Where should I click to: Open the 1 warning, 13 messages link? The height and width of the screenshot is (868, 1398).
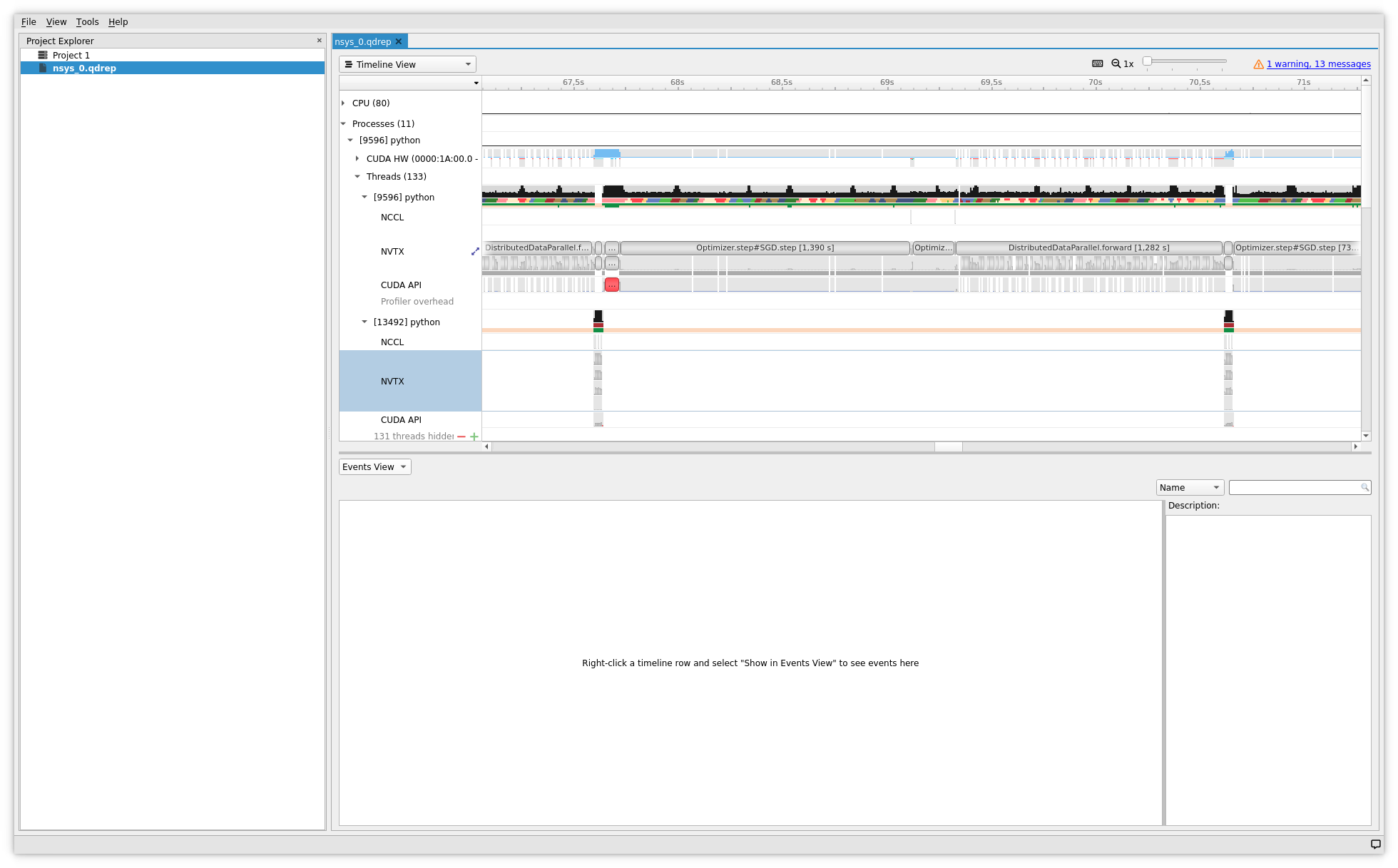tap(1318, 64)
